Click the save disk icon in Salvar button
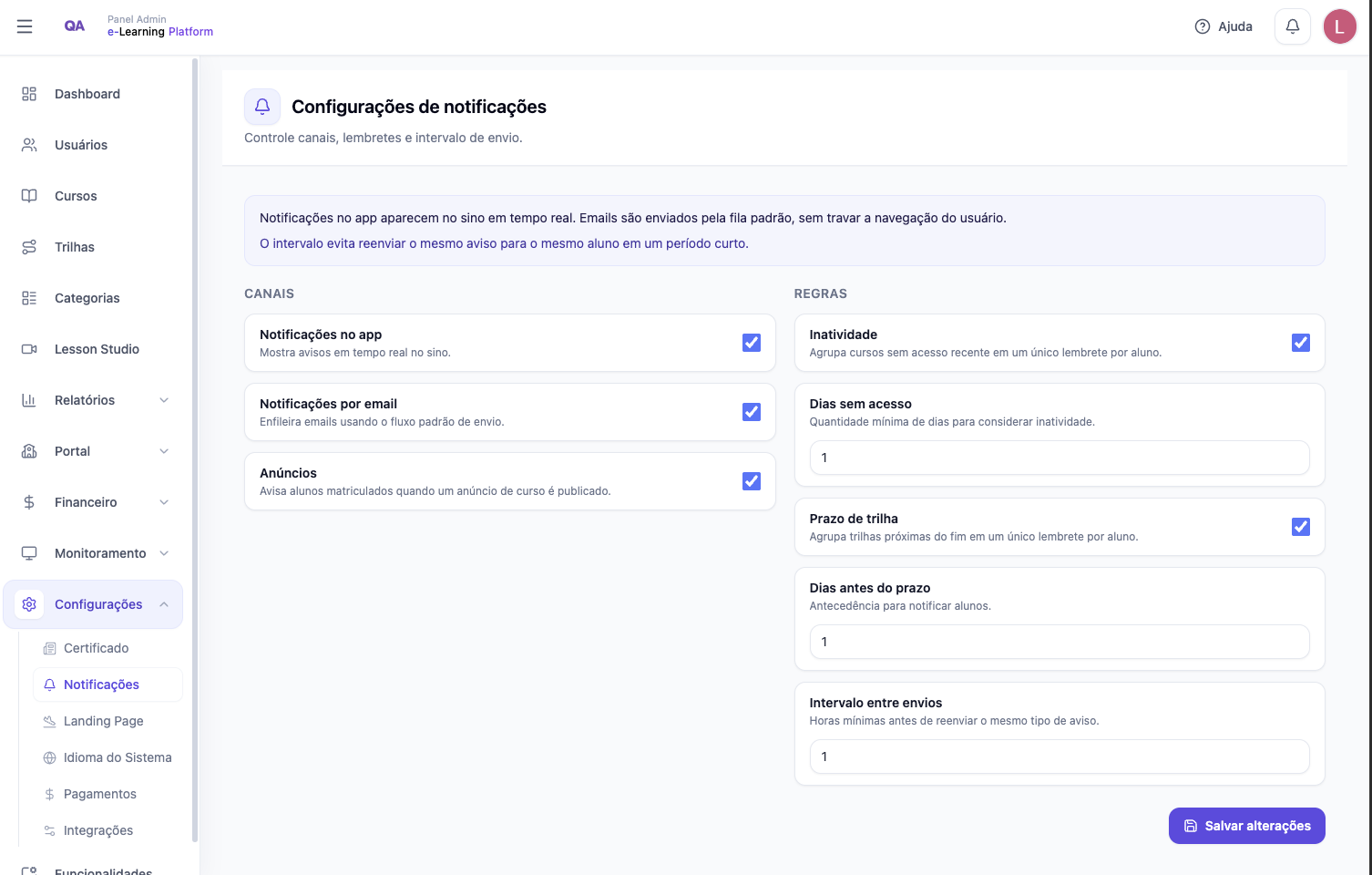The width and height of the screenshot is (1372, 875). click(x=1191, y=826)
